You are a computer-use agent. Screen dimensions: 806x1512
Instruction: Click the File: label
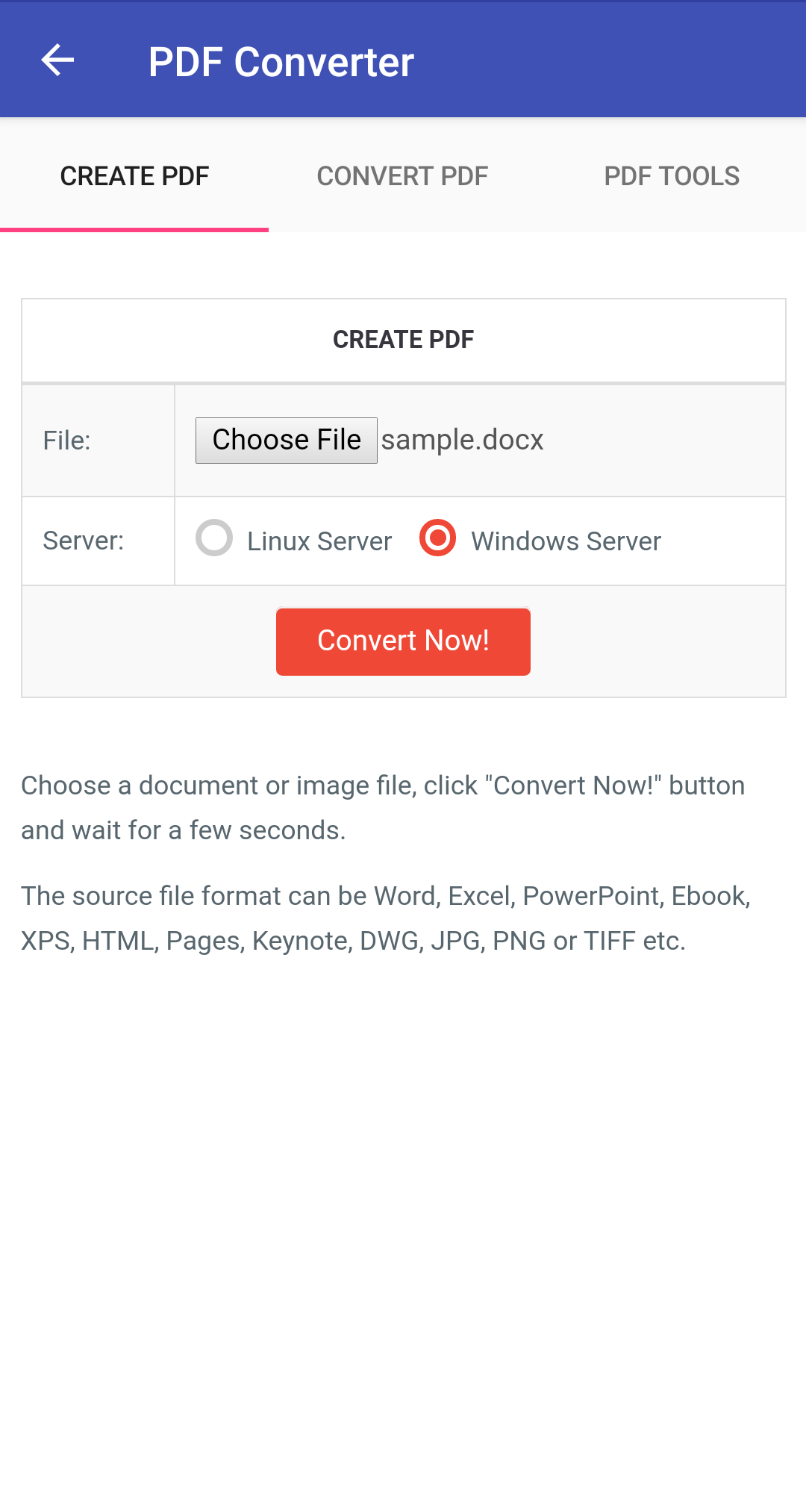pyautogui.click(x=67, y=441)
